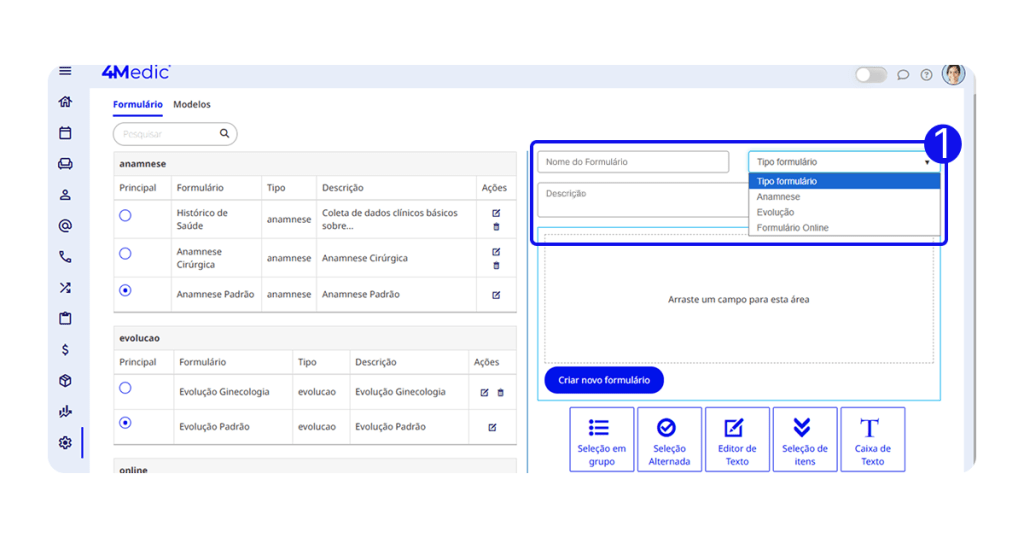Pick Evolução option in dropdown list

(x=775, y=212)
